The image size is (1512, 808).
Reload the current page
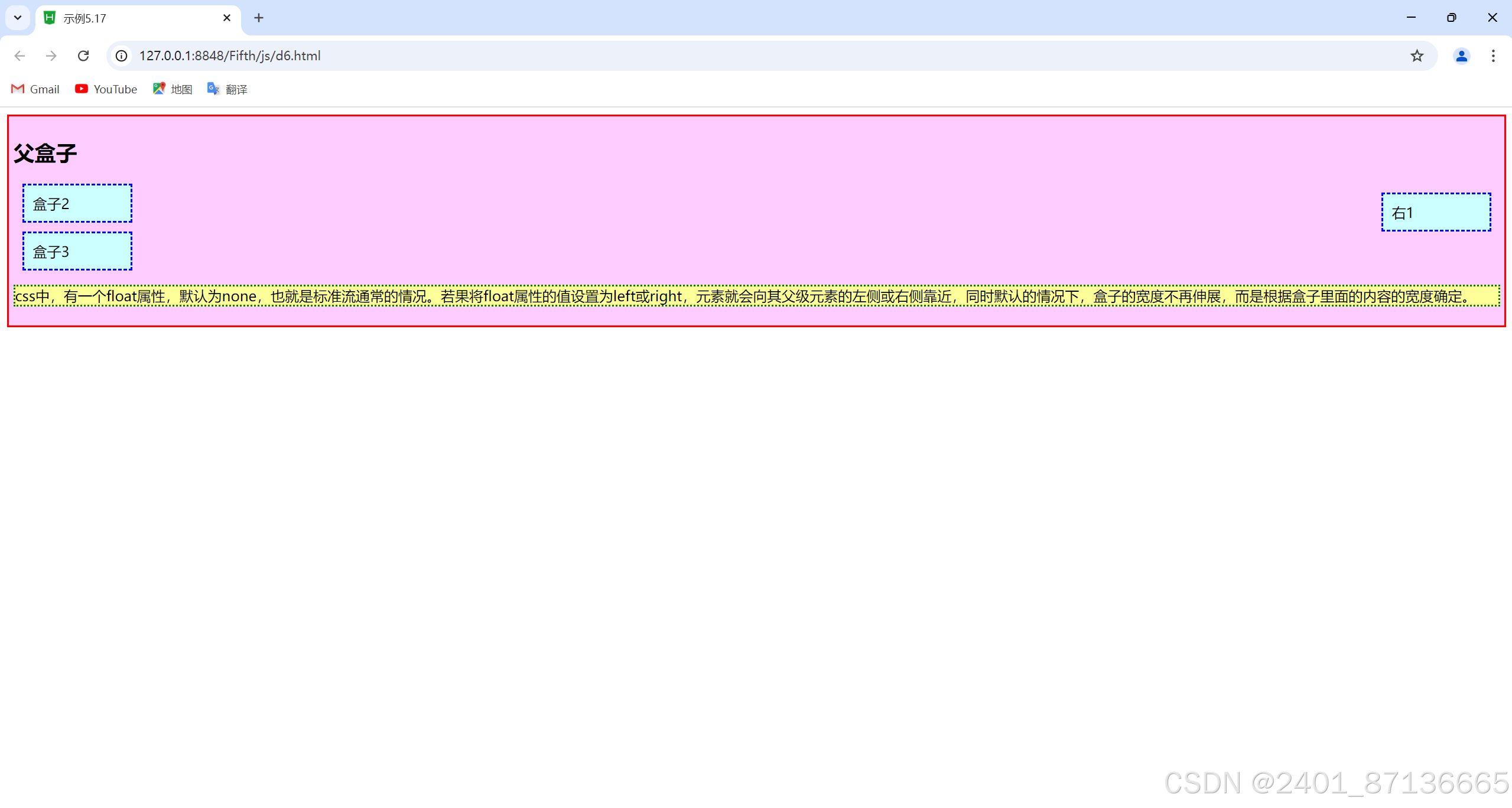pyautogui.click(x=83, y=56)
